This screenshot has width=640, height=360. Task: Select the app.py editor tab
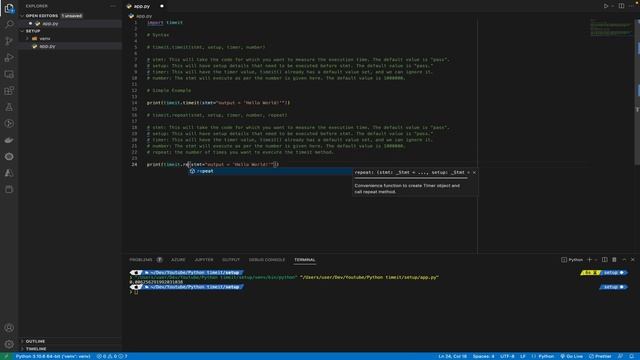[x=142, y=6]
